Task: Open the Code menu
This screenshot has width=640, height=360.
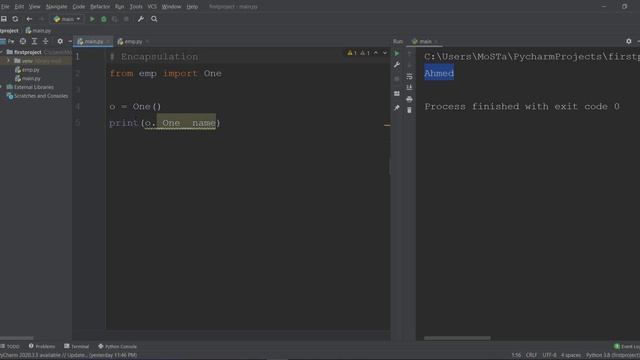Action: pyautogui.click(x=78, y=7)
